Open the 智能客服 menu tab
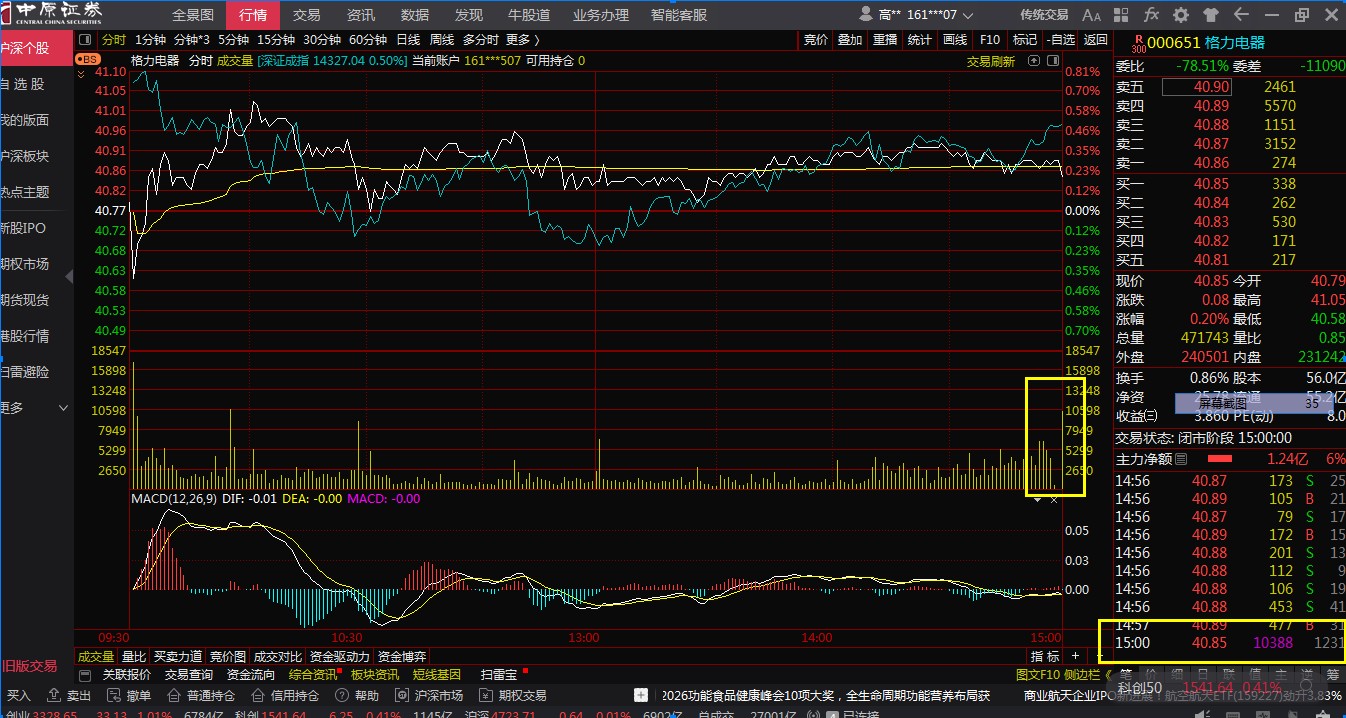The height and width of the screenshot is (718, 1346). pyautogui.click(x=679, y=15)
